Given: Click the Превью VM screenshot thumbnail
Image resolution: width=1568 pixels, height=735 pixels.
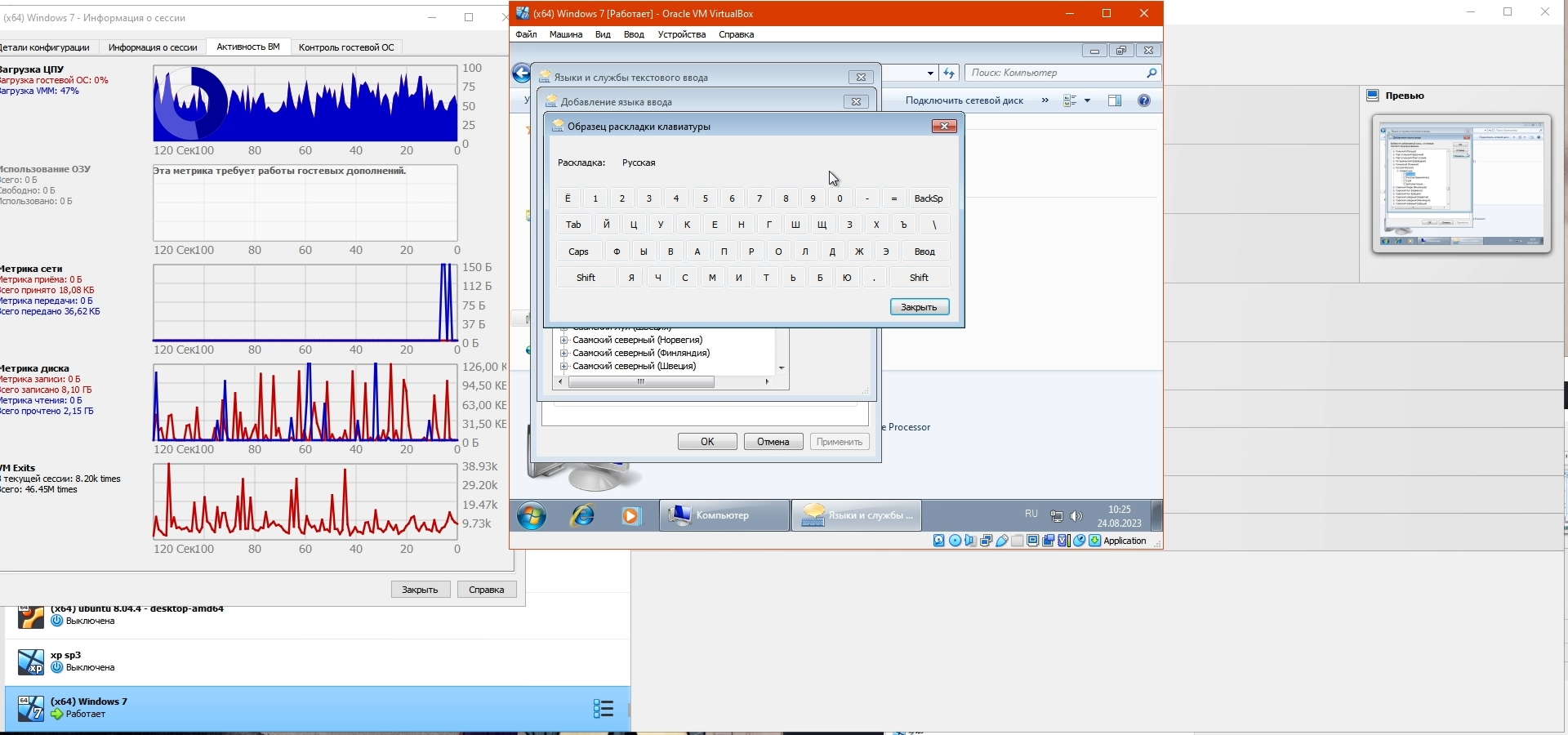Looking at the screenshot, I should coord(1462,184).
